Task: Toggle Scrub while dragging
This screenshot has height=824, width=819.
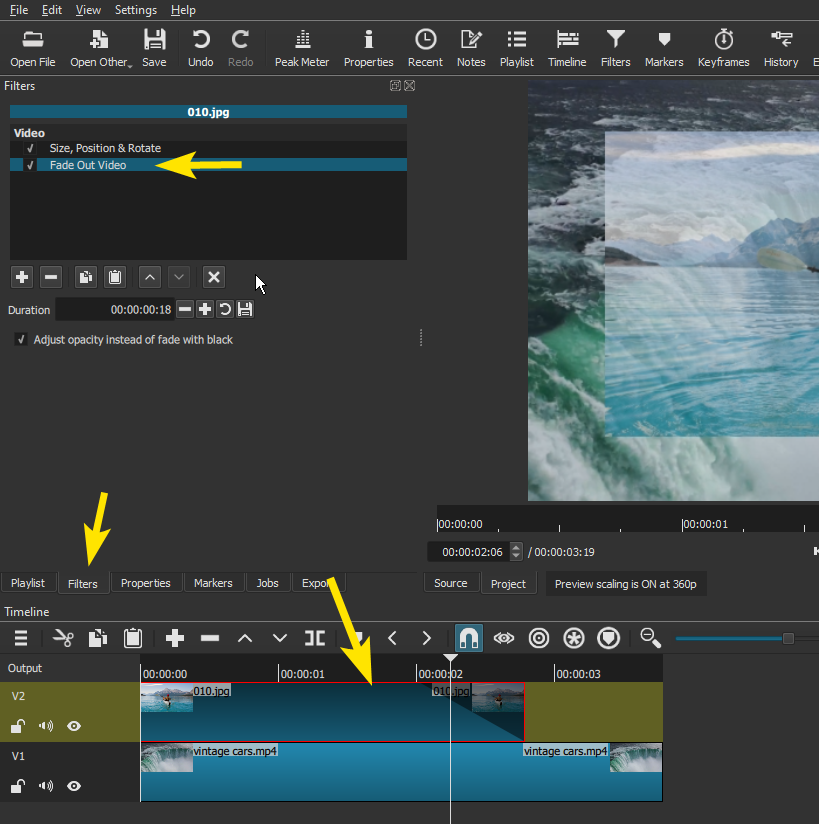Action: (x=504, y=638)
